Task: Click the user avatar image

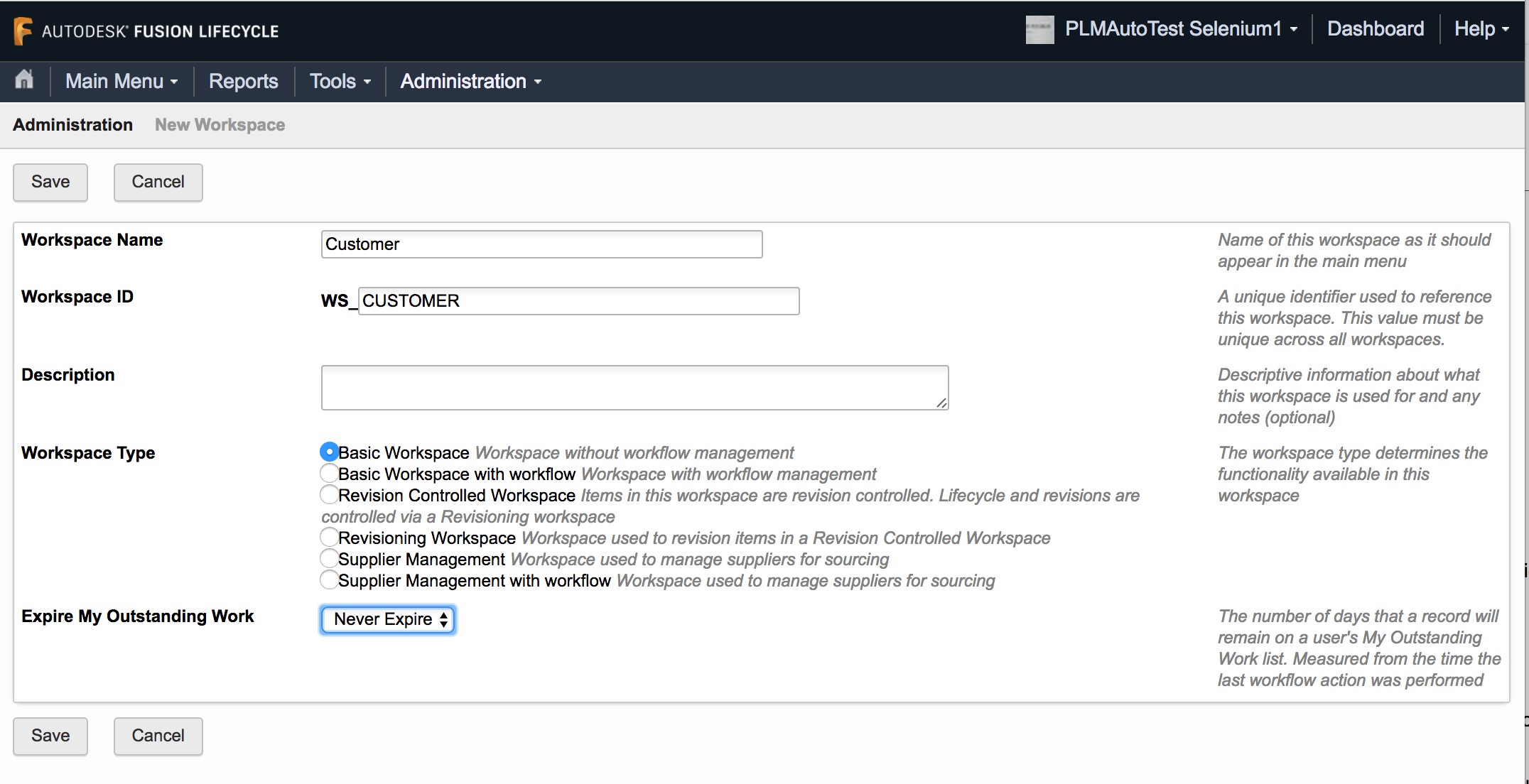Action: click(1039, 30)
